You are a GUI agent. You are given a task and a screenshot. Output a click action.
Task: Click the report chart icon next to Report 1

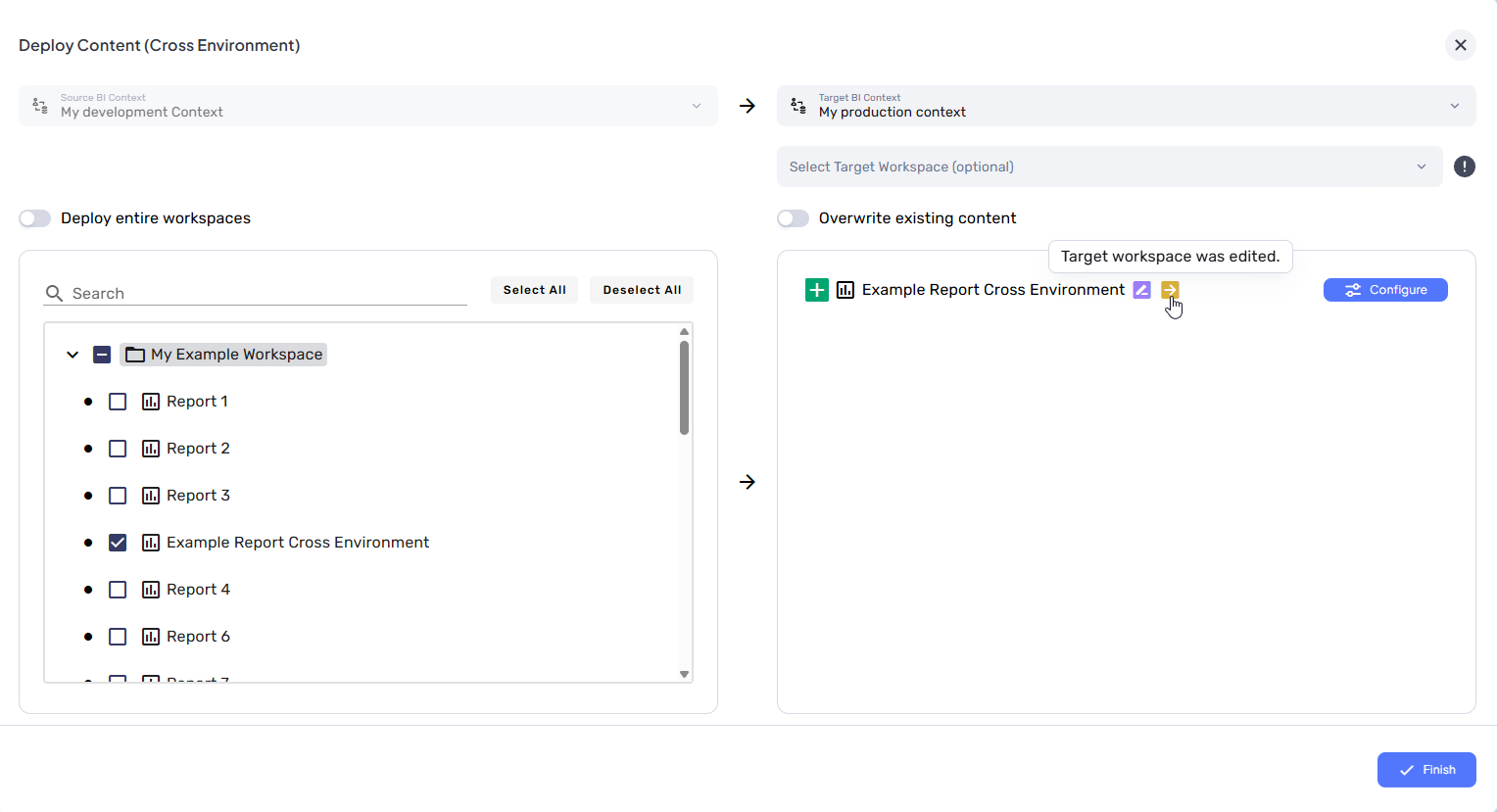click(x=151, y=402)
